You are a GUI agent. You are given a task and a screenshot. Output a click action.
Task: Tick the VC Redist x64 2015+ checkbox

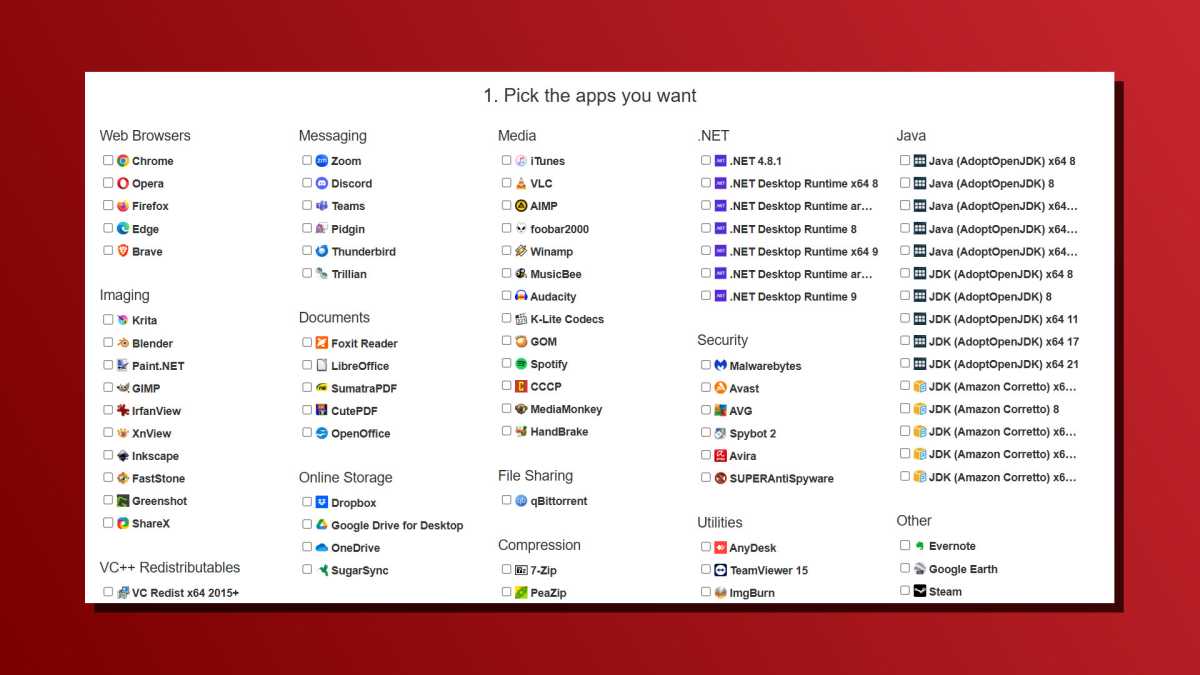108,592
